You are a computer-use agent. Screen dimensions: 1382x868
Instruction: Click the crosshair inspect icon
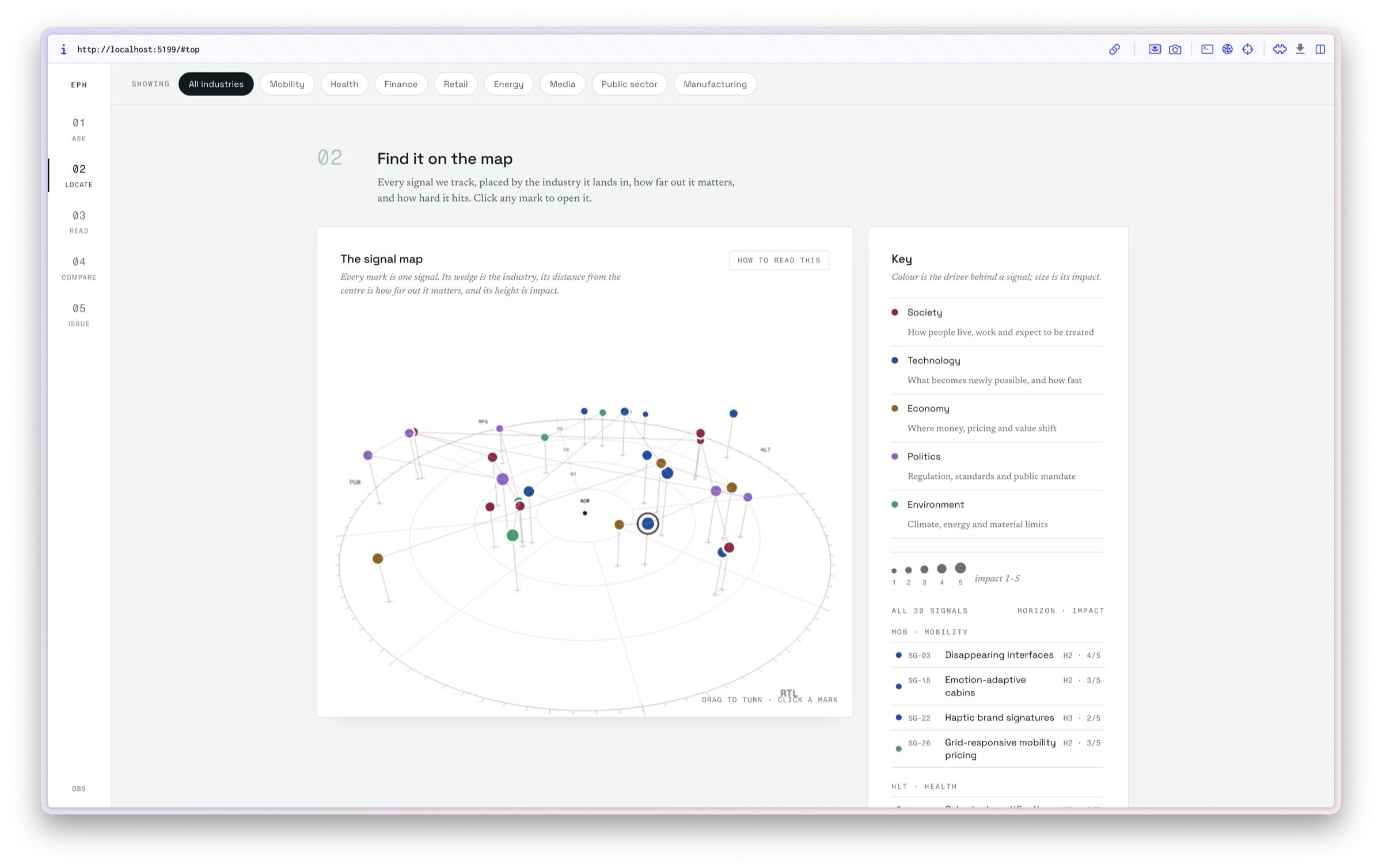[x=1247, y=50]
